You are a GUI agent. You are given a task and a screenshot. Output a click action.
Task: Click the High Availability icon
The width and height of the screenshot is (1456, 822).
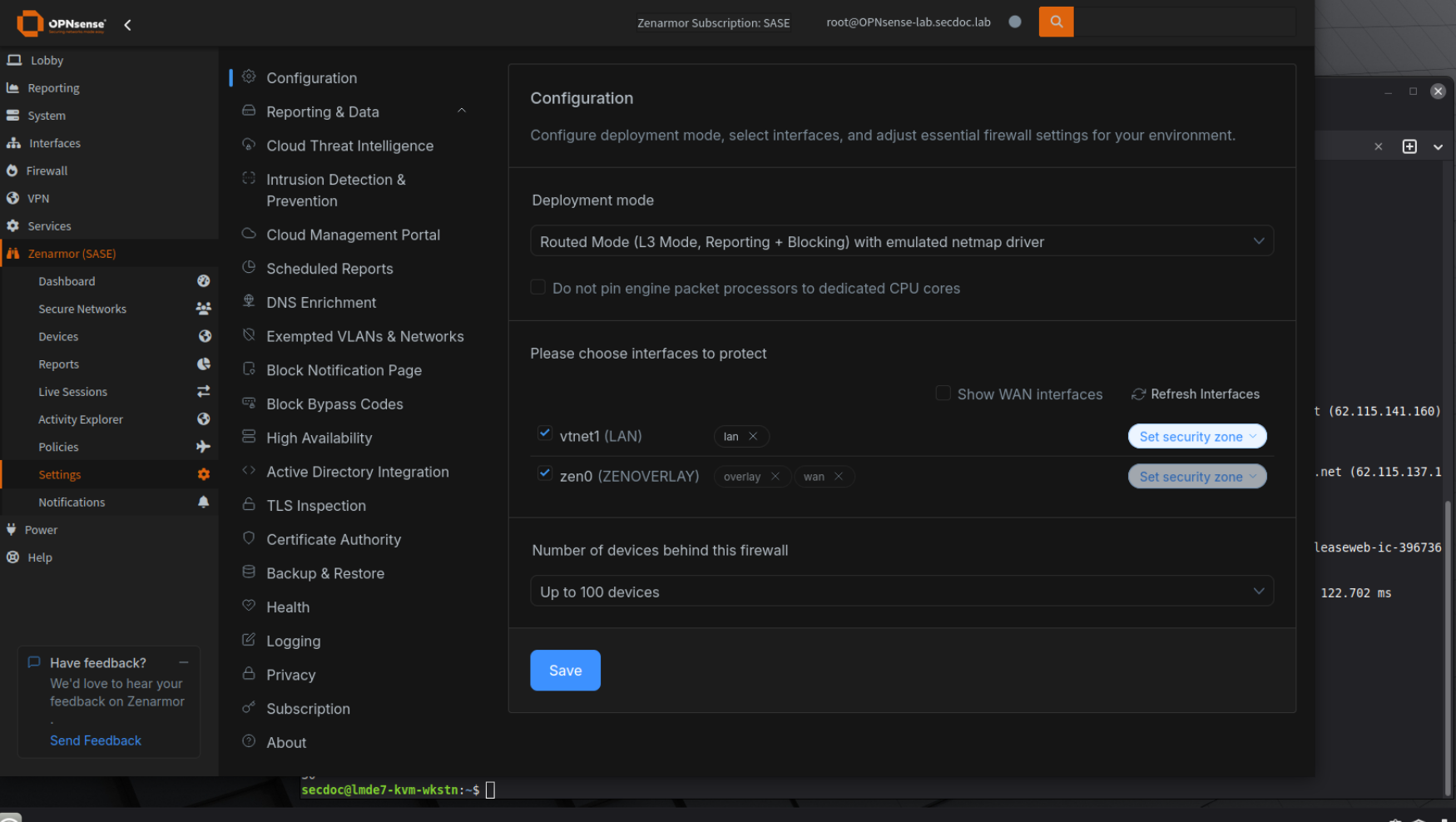[x=249, y=436]
